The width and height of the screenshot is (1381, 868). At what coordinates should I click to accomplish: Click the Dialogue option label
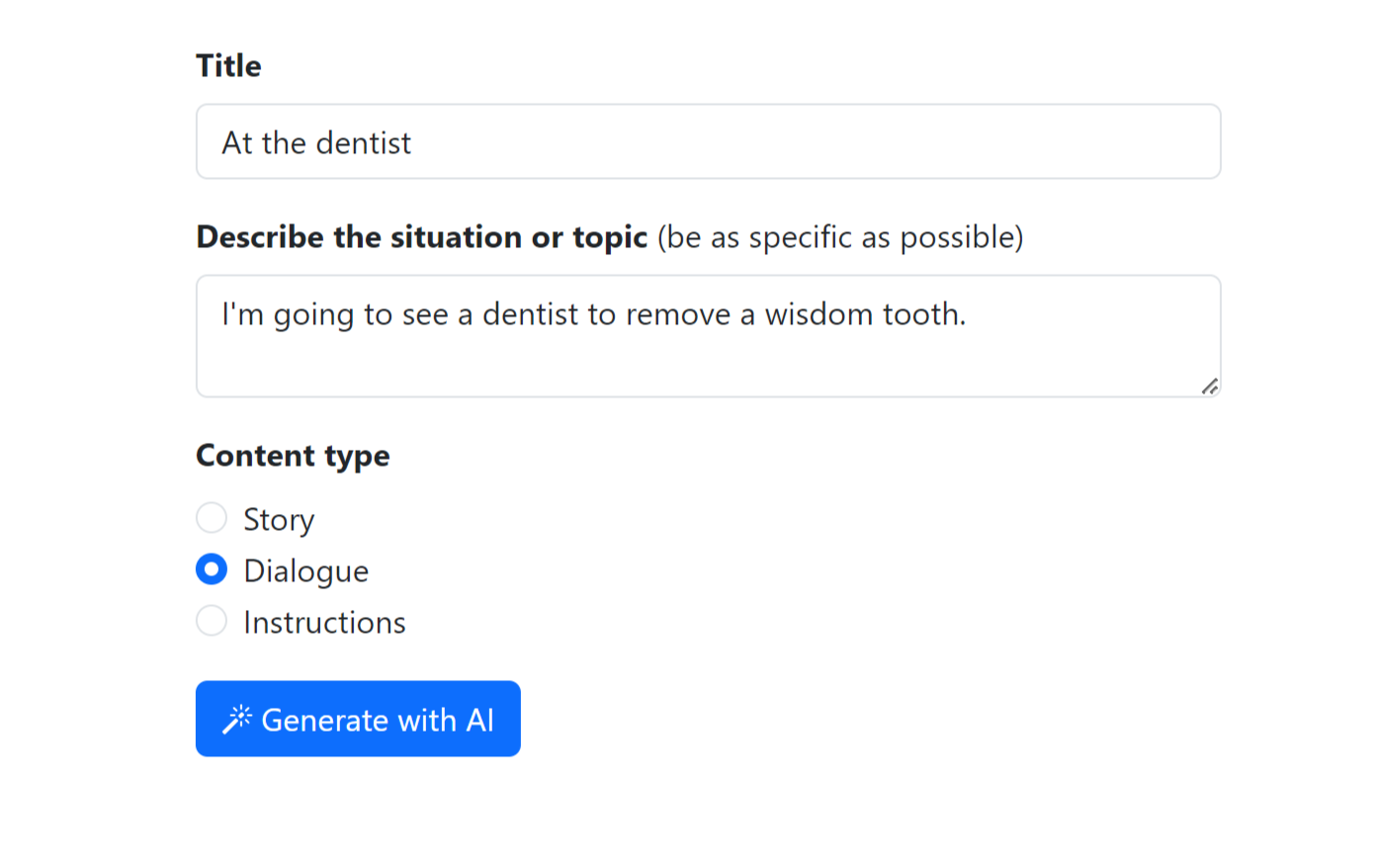[305, 570]
